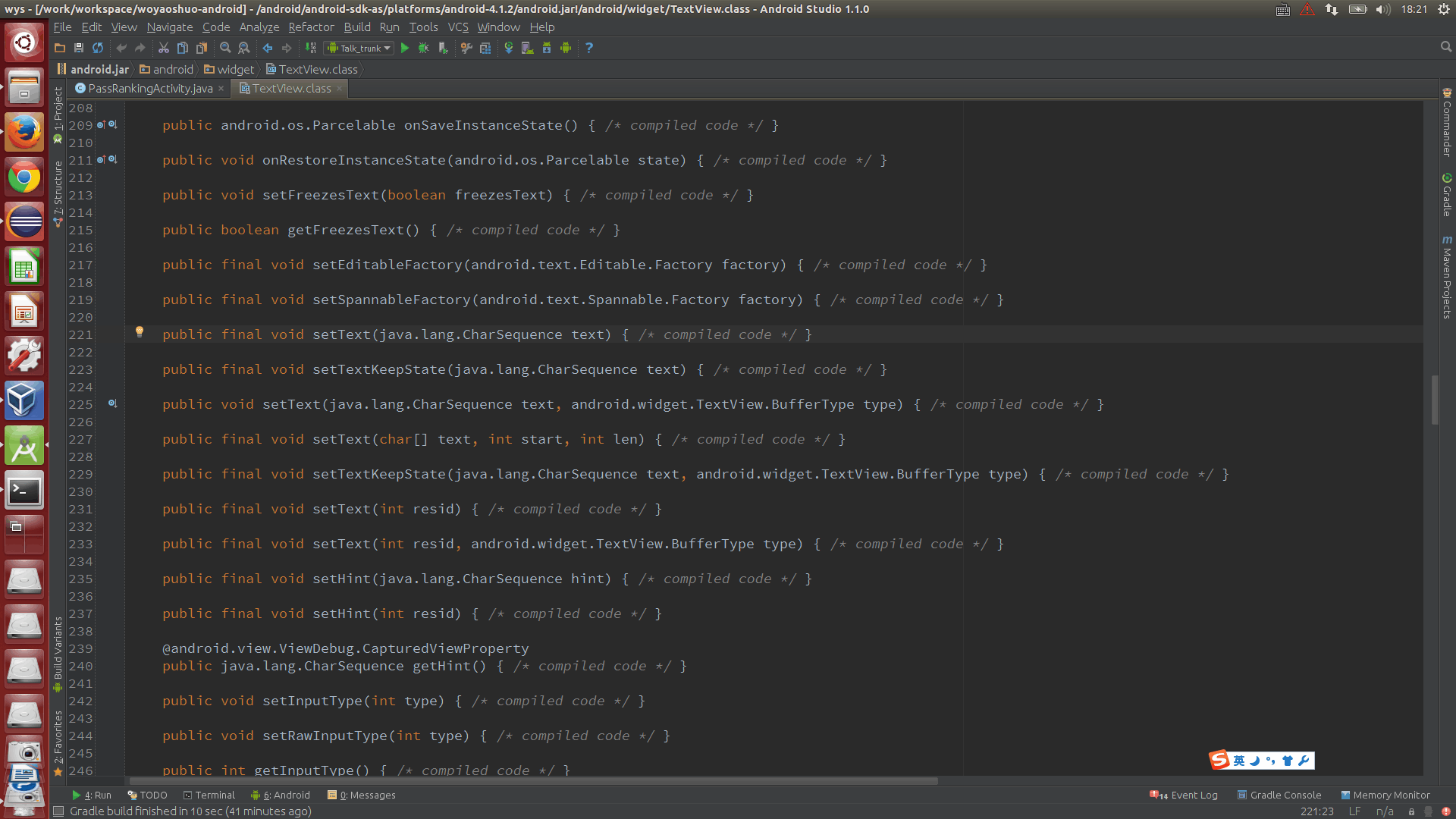Click the Find magnifier icon
This screenshot has height=819, width=1456.
click(225, 48)
